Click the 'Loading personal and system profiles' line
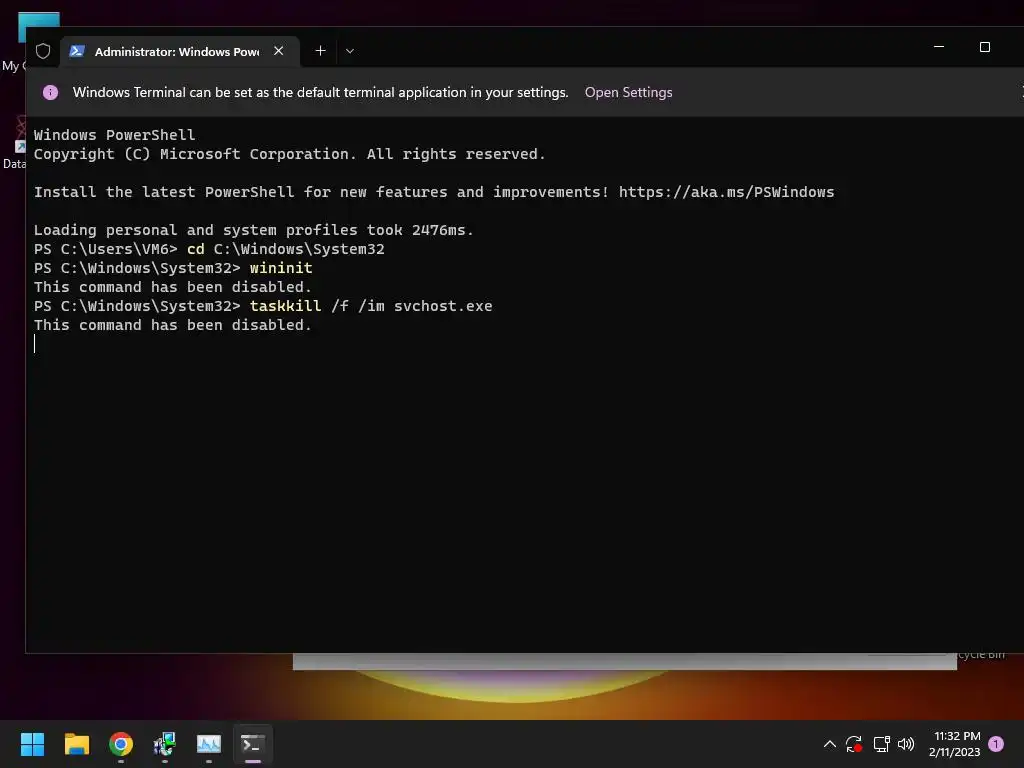 click(253, 230)
